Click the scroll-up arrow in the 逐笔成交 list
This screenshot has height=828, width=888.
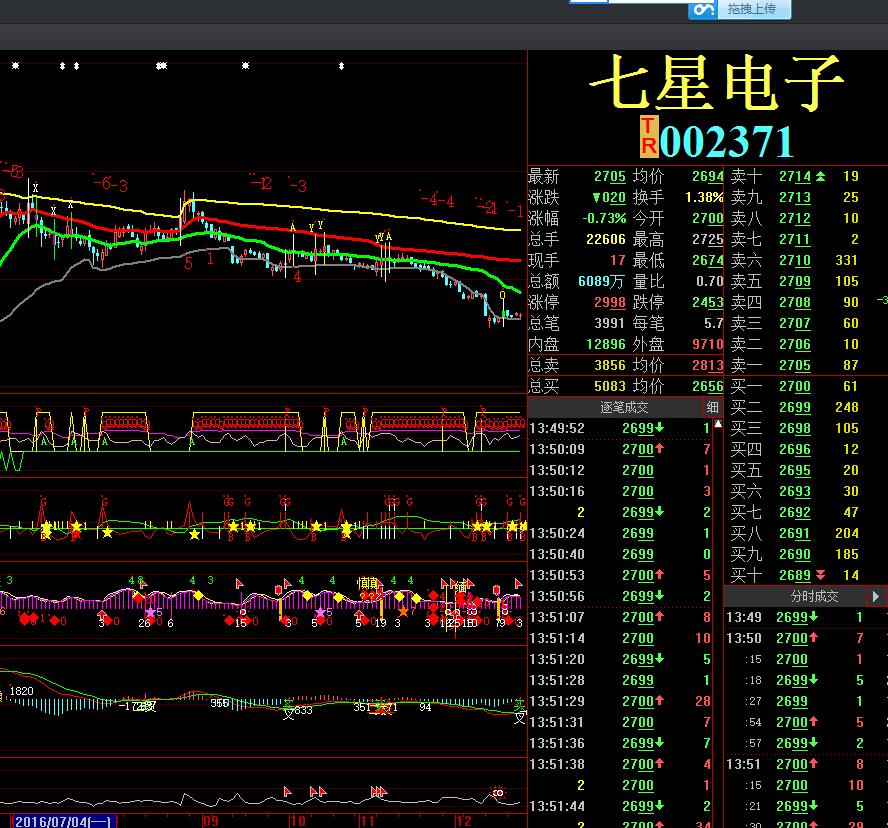[x=718, y=424]
